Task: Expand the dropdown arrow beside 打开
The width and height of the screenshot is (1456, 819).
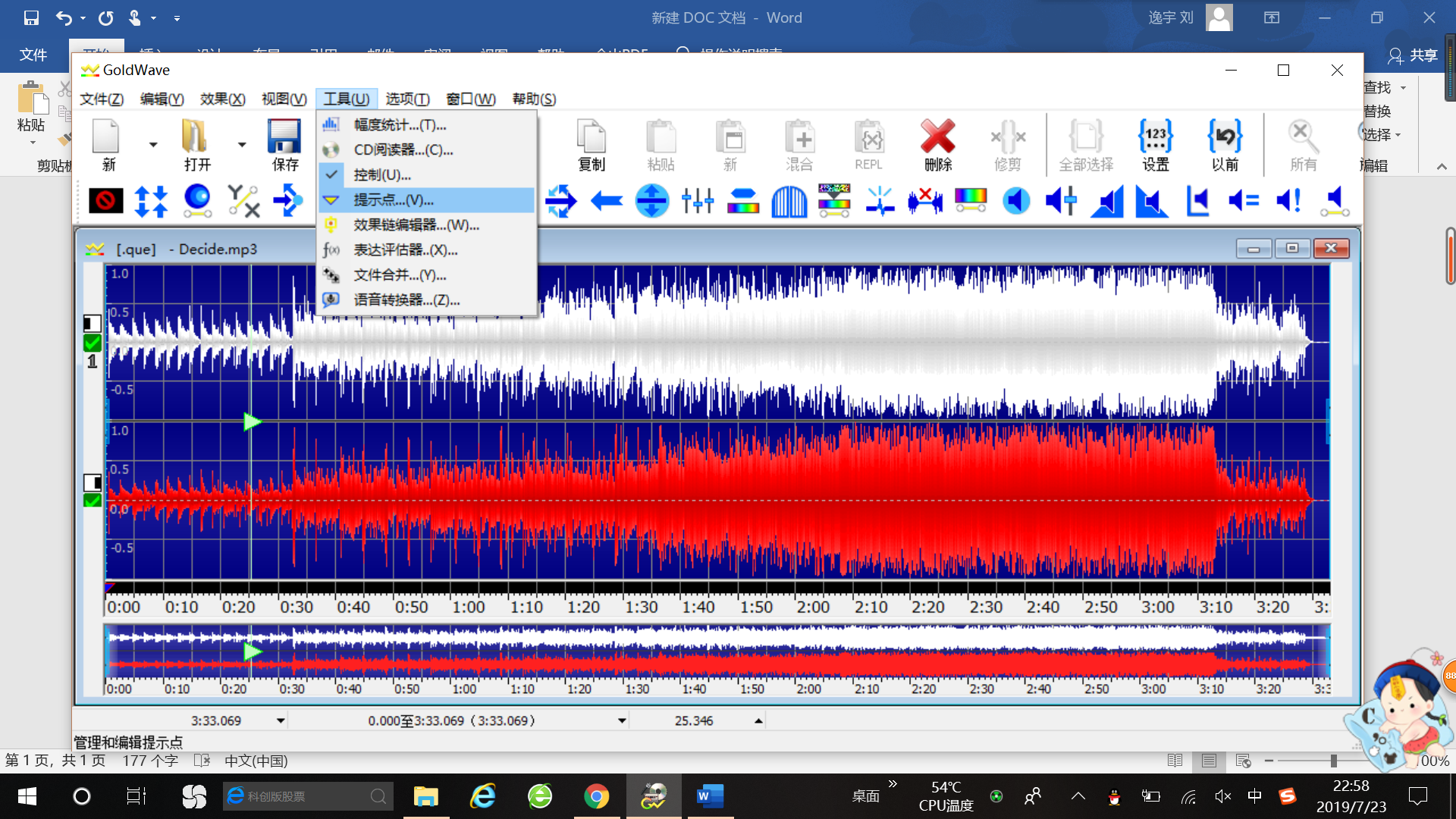Action: tap(242, 144)
